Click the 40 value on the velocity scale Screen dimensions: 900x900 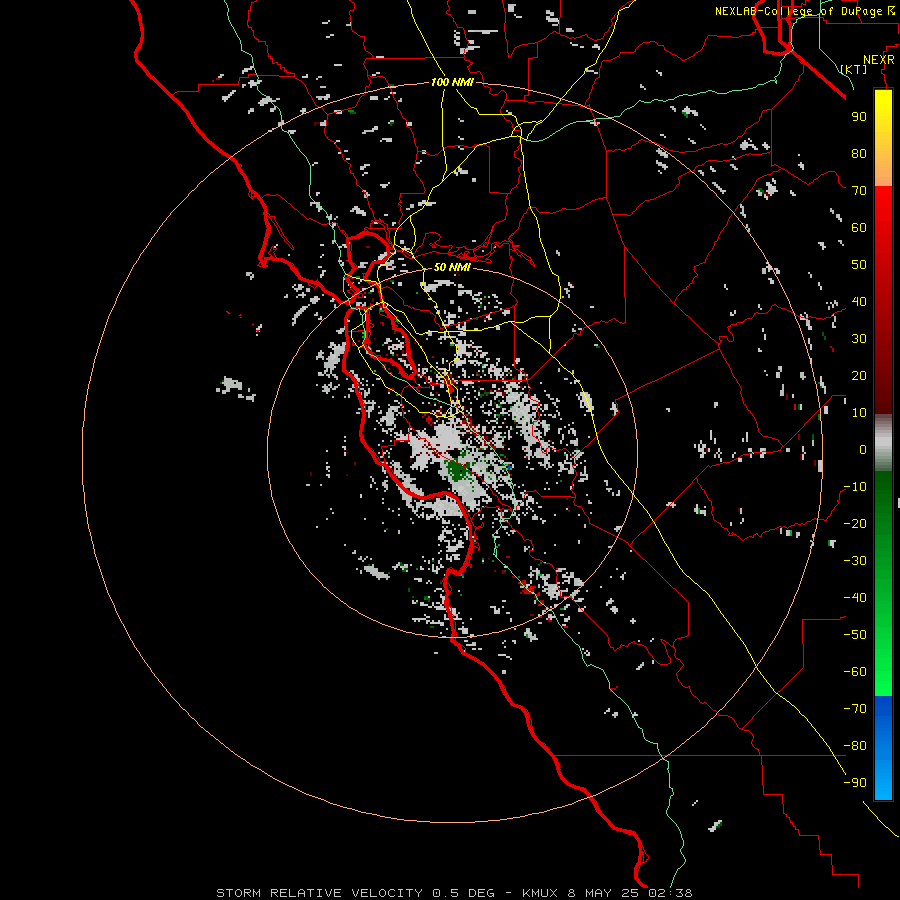click(859, 301)
